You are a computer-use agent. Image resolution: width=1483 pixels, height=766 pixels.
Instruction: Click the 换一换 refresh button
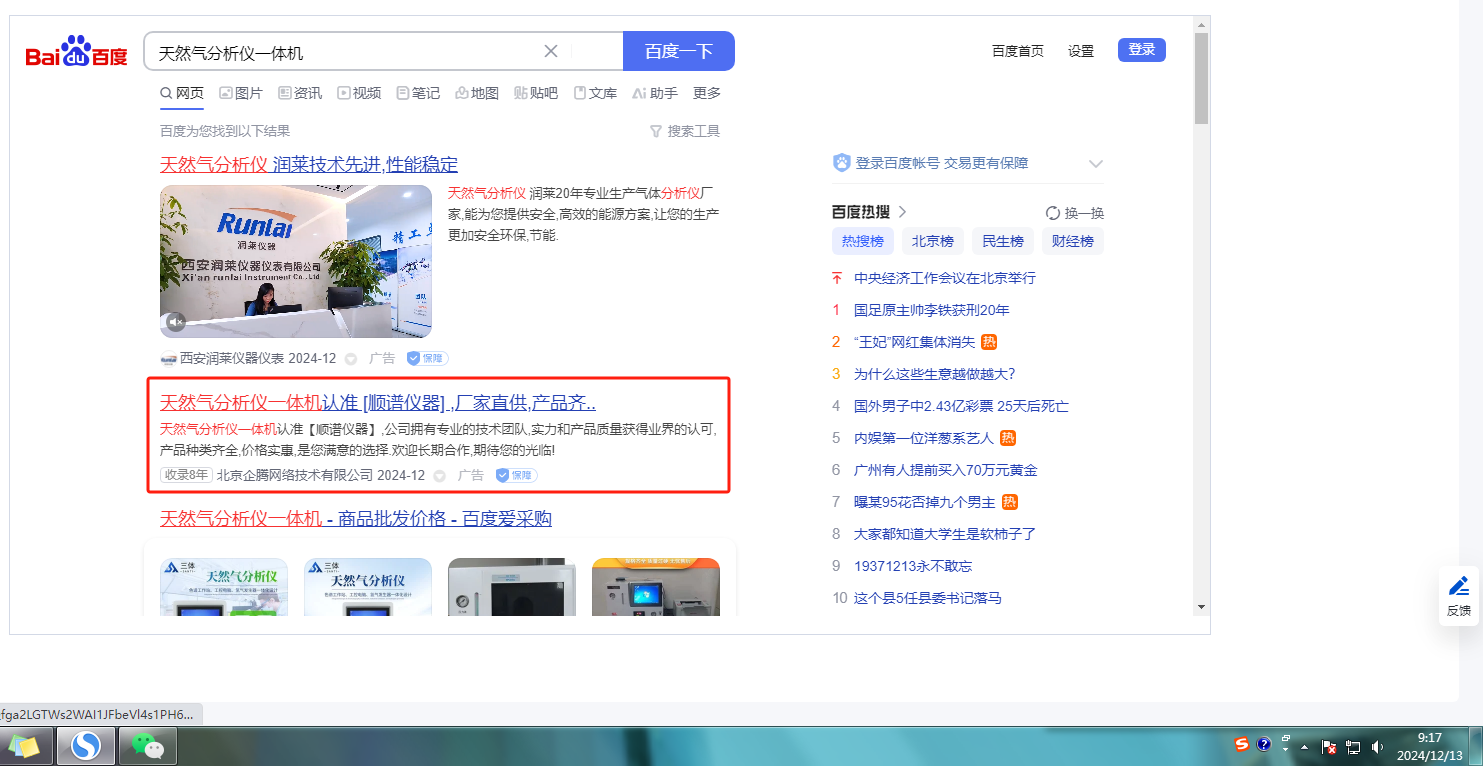point(1075,213)
